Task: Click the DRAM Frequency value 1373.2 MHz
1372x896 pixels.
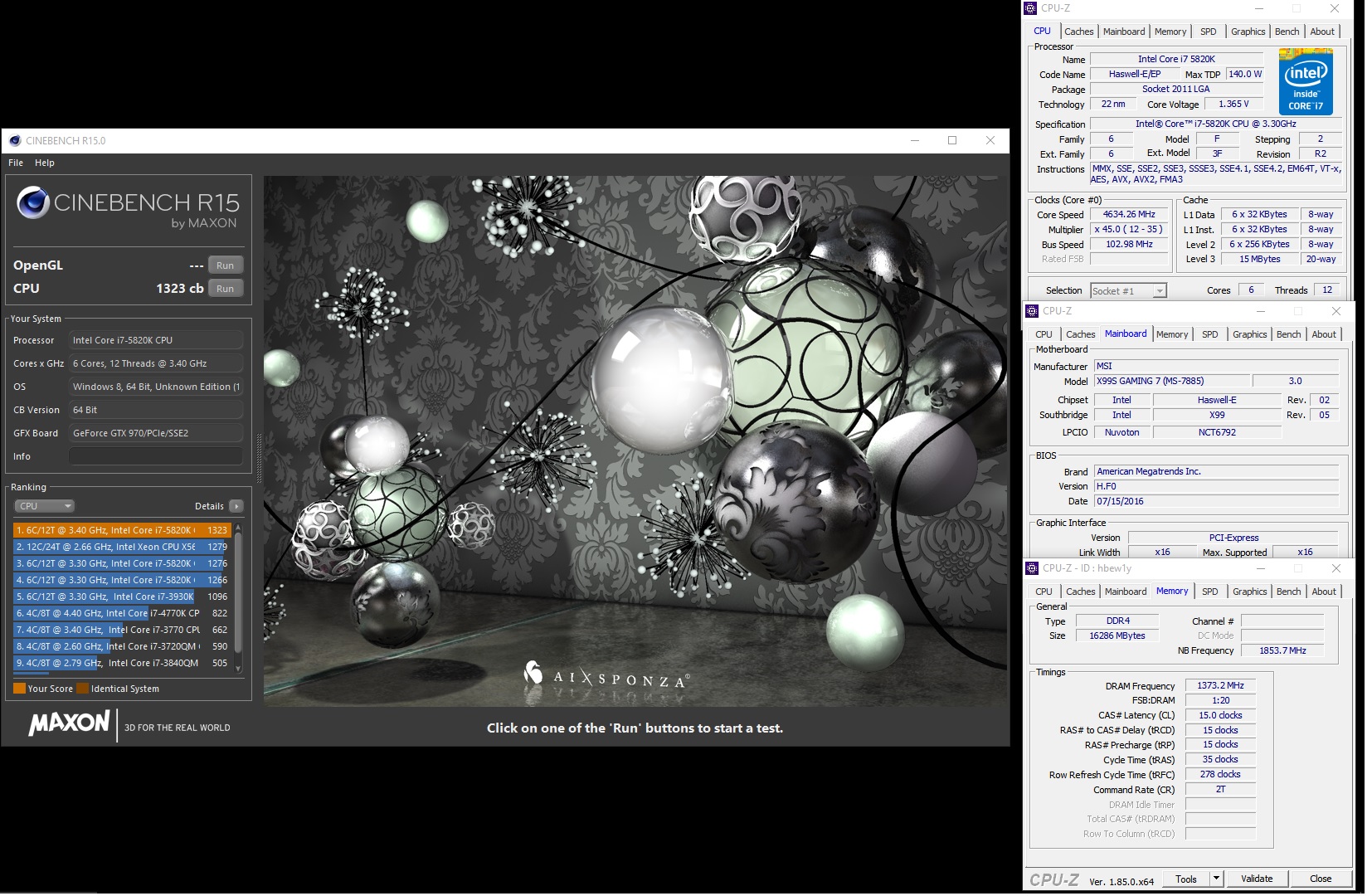Action: (1220, 685)
